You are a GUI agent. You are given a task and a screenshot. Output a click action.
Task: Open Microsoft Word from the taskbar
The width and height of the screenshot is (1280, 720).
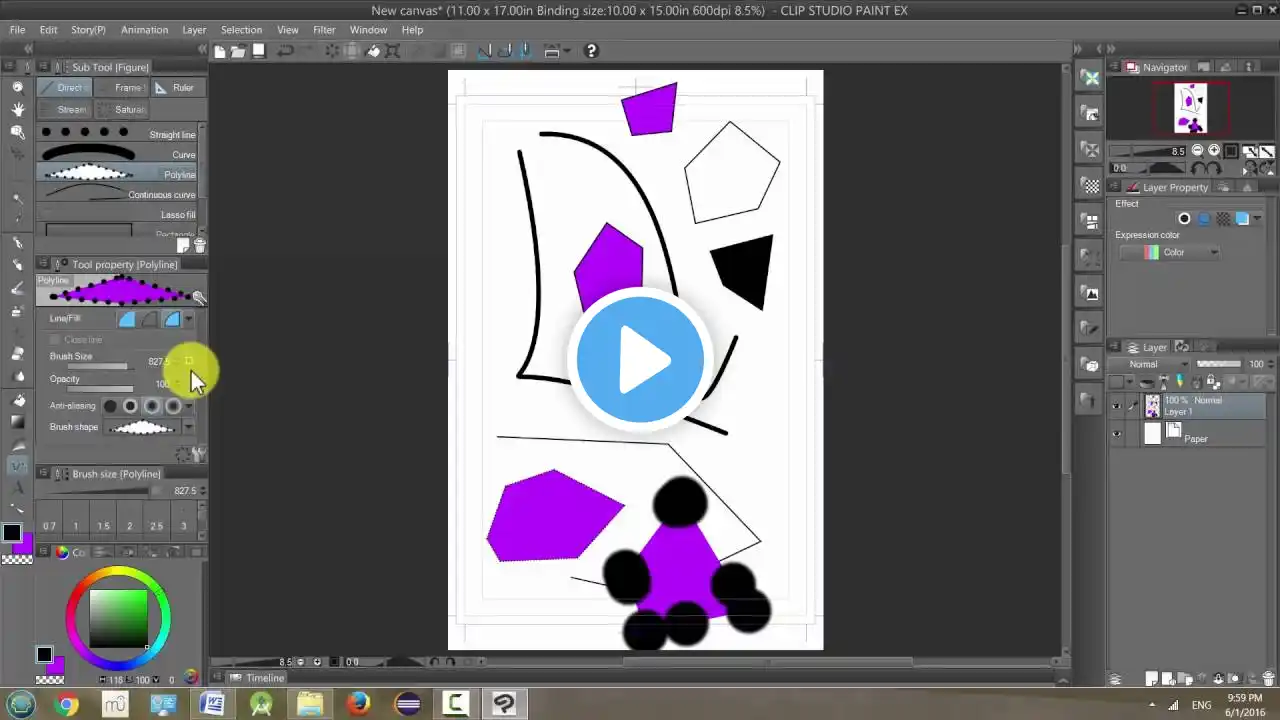click(x=212, y=704)
